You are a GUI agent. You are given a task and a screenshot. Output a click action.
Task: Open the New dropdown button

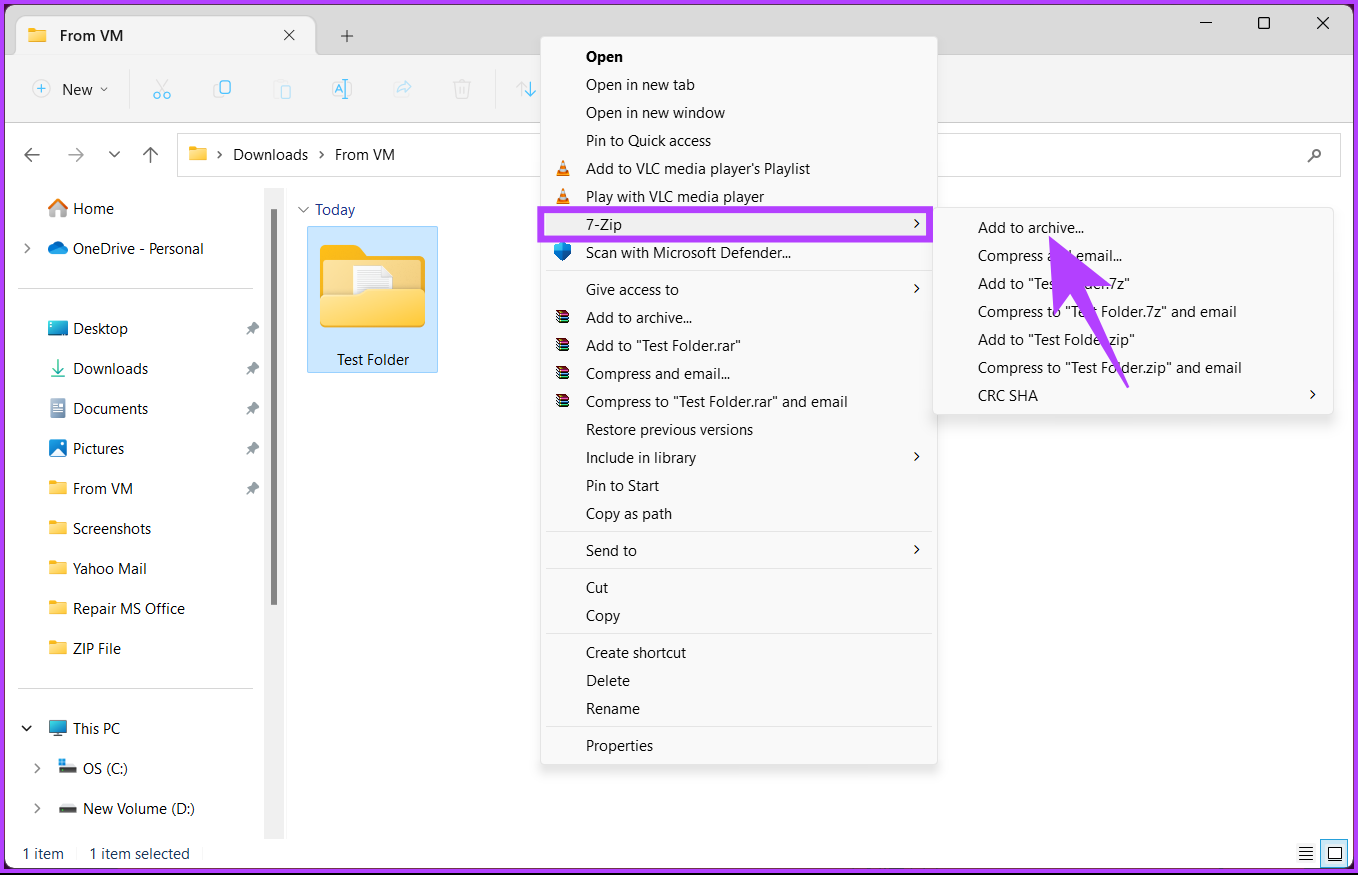pos(70,89)
